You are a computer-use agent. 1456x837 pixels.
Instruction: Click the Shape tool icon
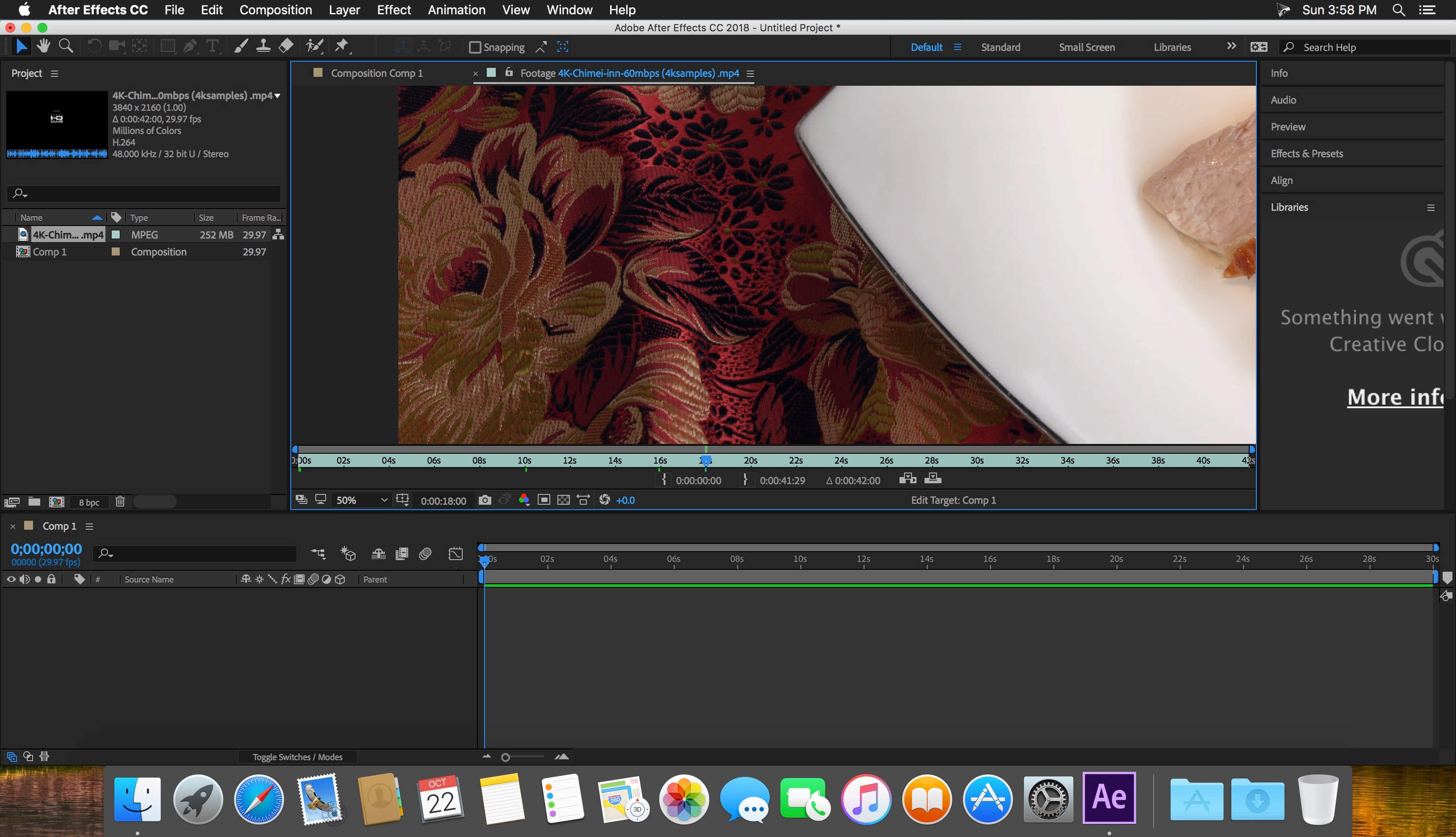coord(168,47)
